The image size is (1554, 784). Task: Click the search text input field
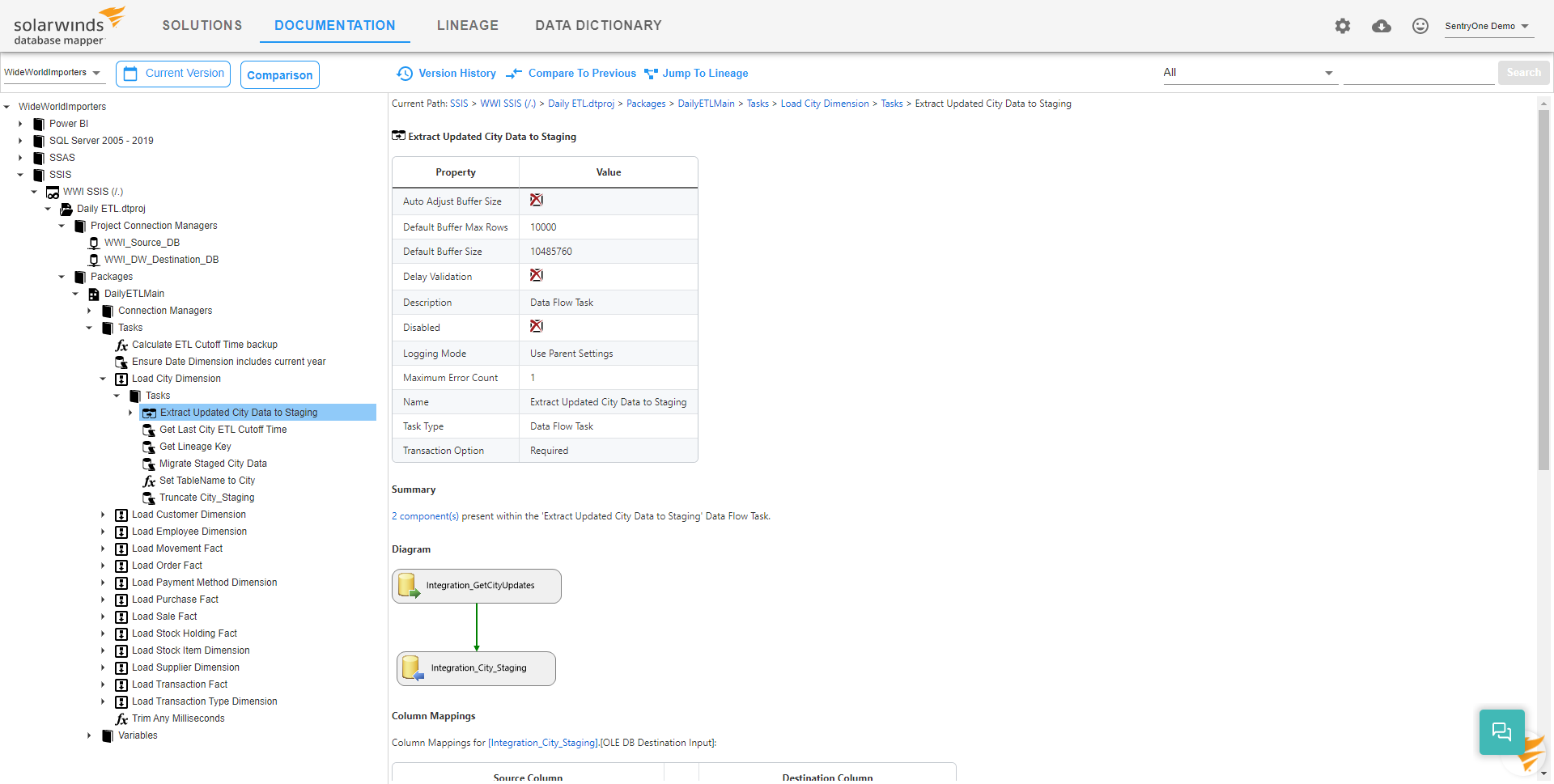(1419, 73)
